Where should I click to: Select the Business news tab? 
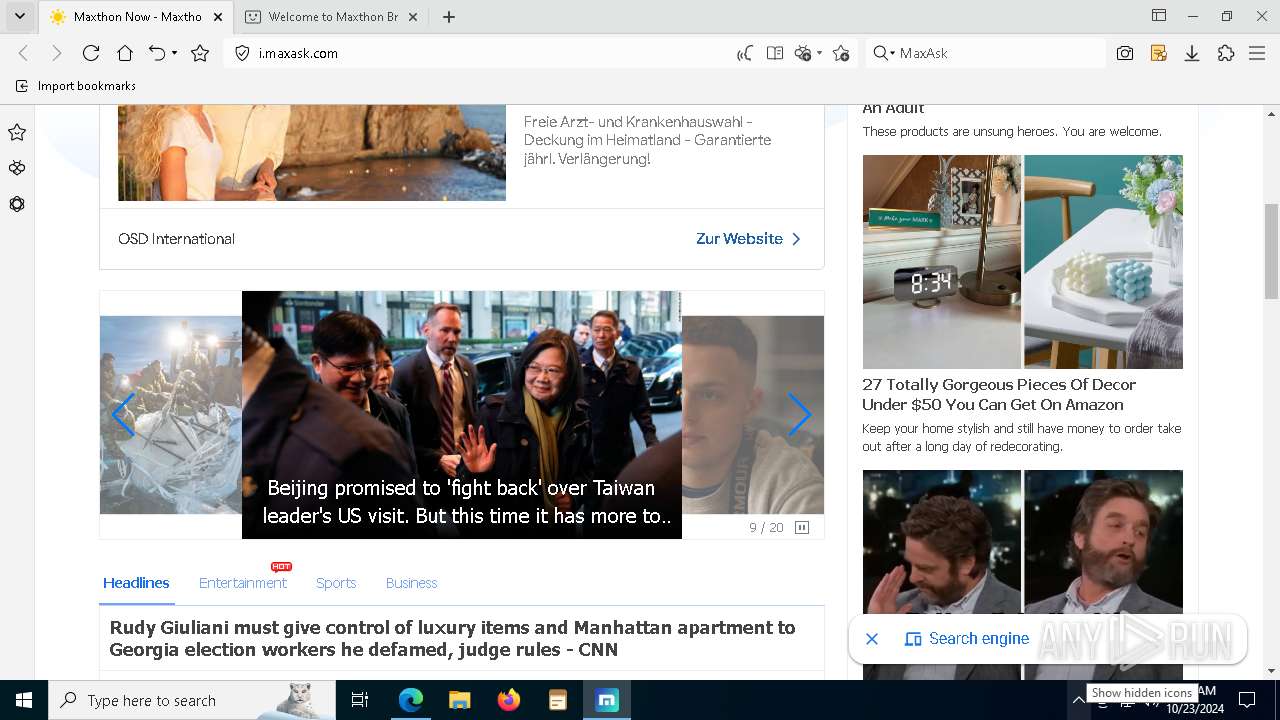point(411,583)
